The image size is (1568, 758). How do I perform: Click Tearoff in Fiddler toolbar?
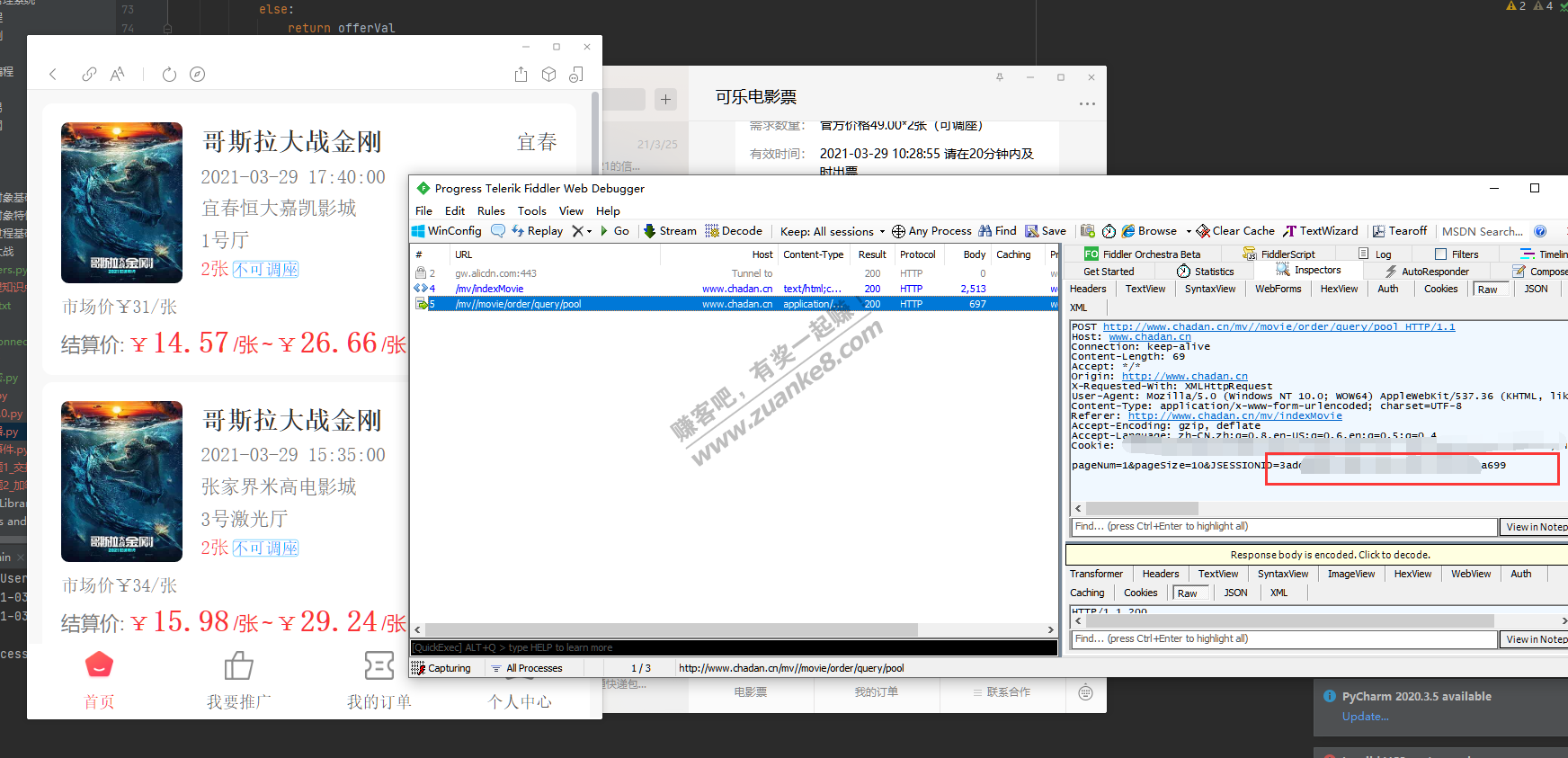click(x=1400, y=231)
